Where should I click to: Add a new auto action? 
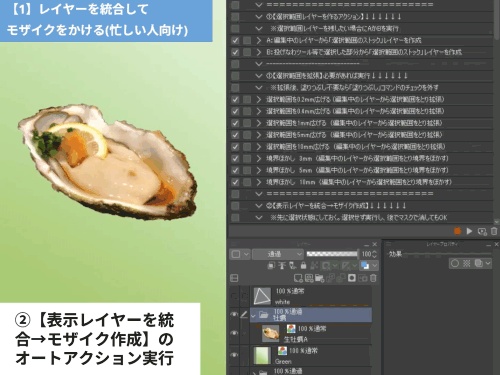482,231
